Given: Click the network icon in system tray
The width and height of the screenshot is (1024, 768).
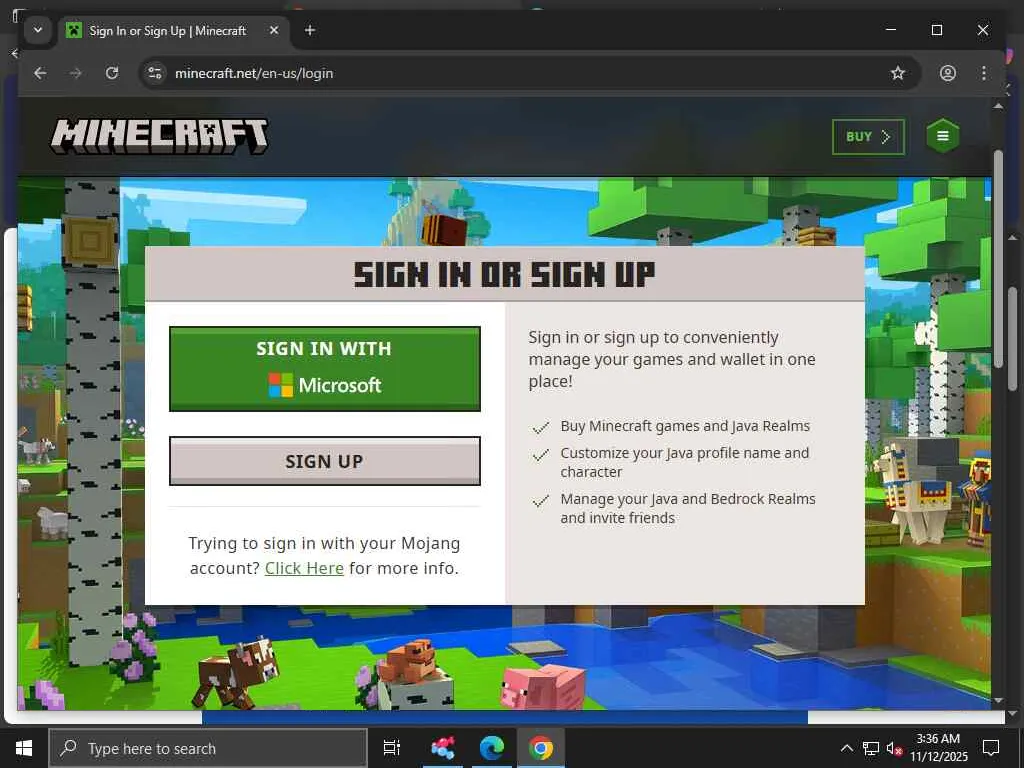Looking at the screenshot, I should [x=871, y=748].
